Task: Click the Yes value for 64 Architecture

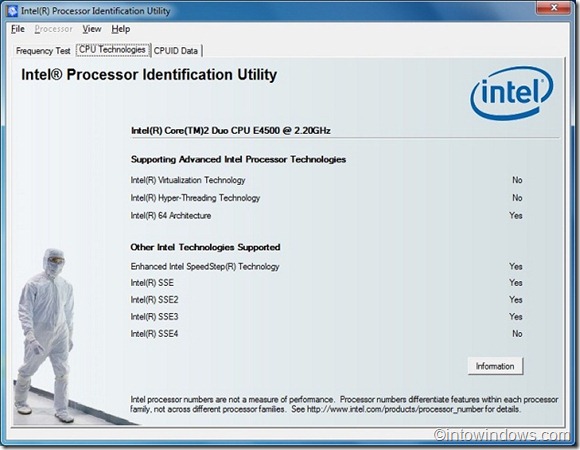Action: click(x=516, y=216)
